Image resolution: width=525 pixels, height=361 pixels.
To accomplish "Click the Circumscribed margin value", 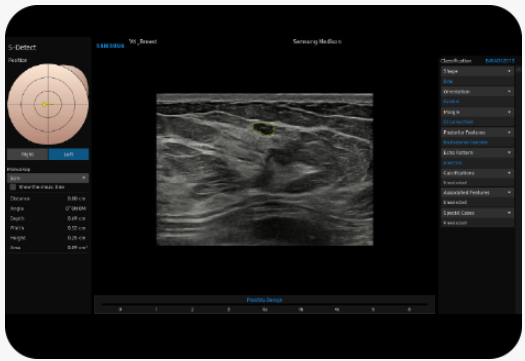I will click(458, 122).
